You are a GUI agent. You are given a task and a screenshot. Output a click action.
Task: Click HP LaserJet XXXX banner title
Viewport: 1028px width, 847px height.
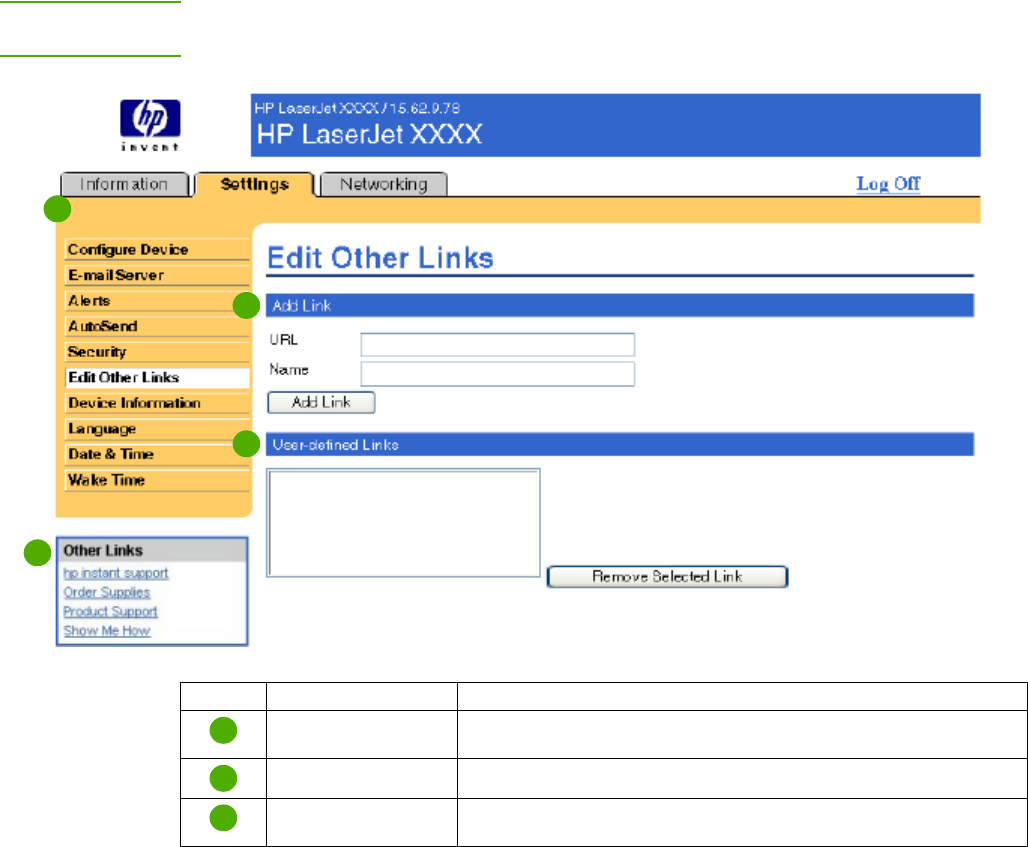pos(370,134)
